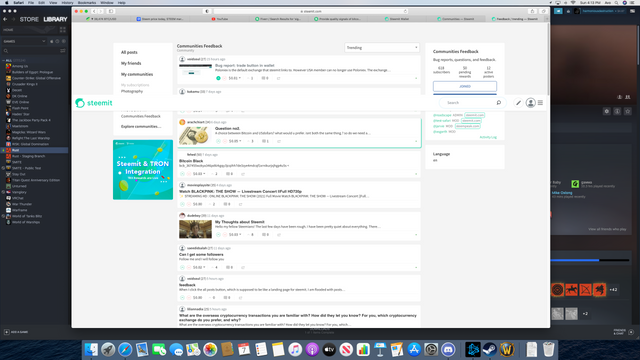Go to All posts in sidebar
Viewport: 640px width, 360px height.
129,53
